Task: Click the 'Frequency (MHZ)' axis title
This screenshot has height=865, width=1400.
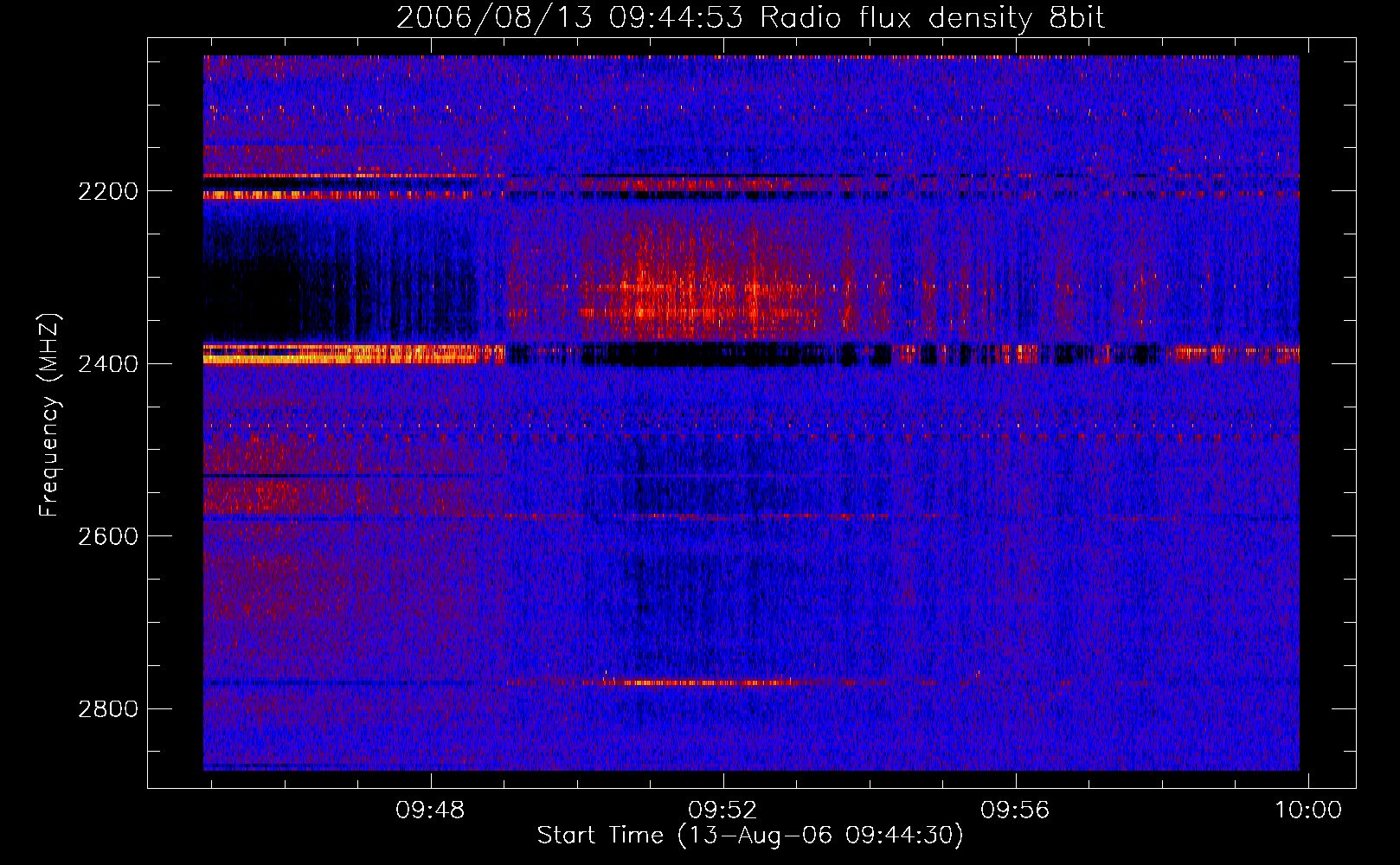Action: click(50, 414)
